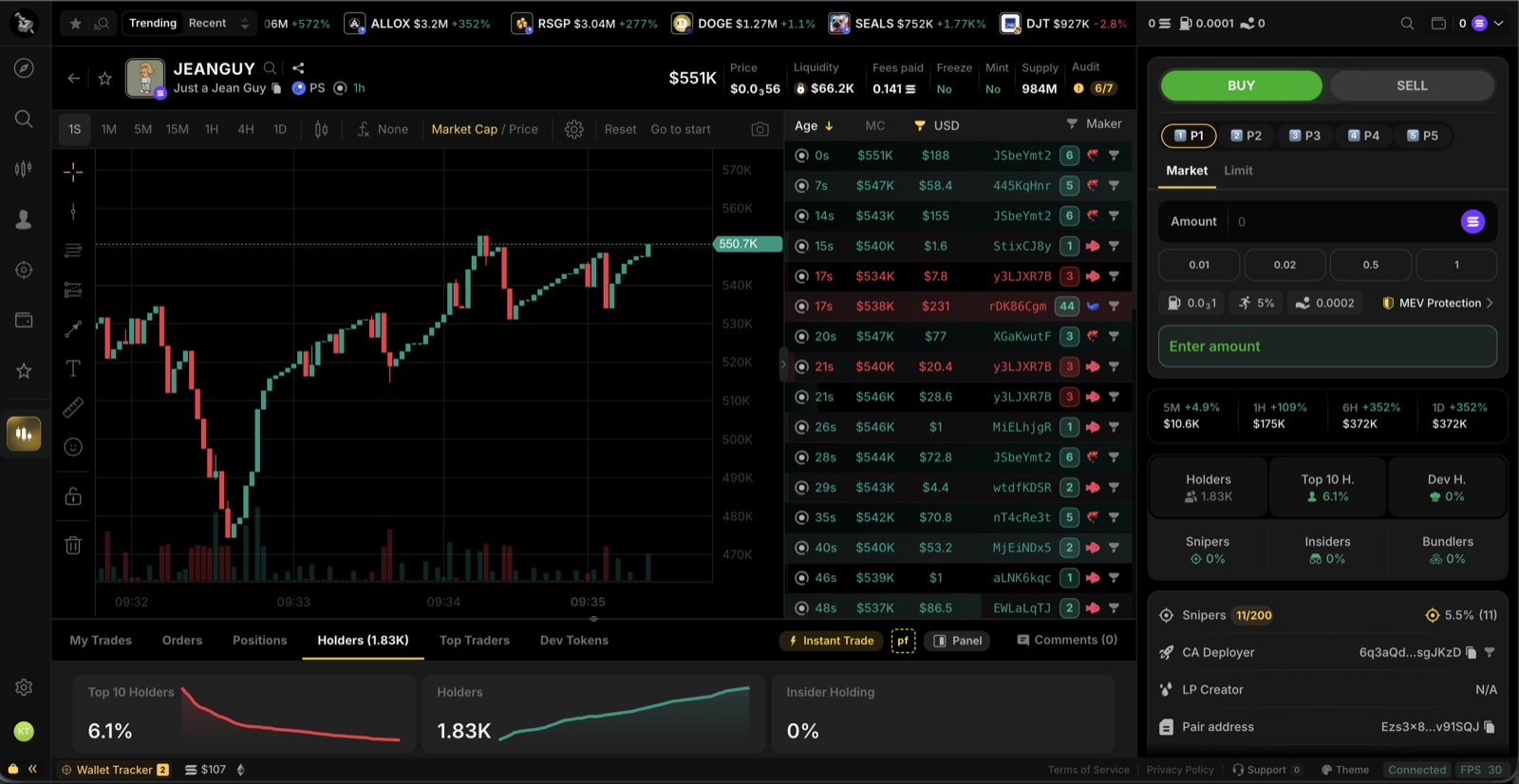Delete drawings with the trash icon

(x=73, y=545)
